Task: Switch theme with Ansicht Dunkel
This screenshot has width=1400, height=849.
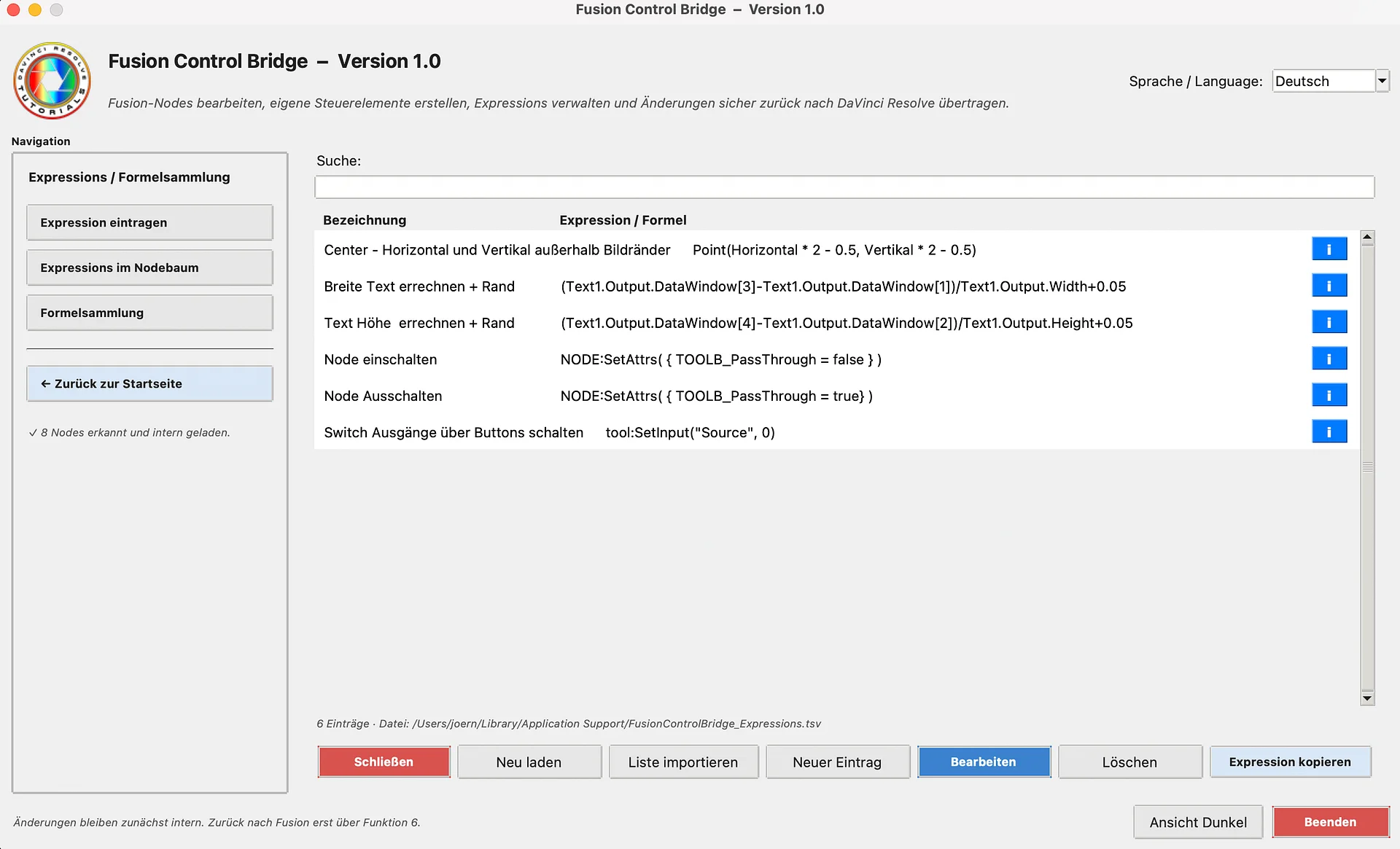Action: coord(1198,822)
